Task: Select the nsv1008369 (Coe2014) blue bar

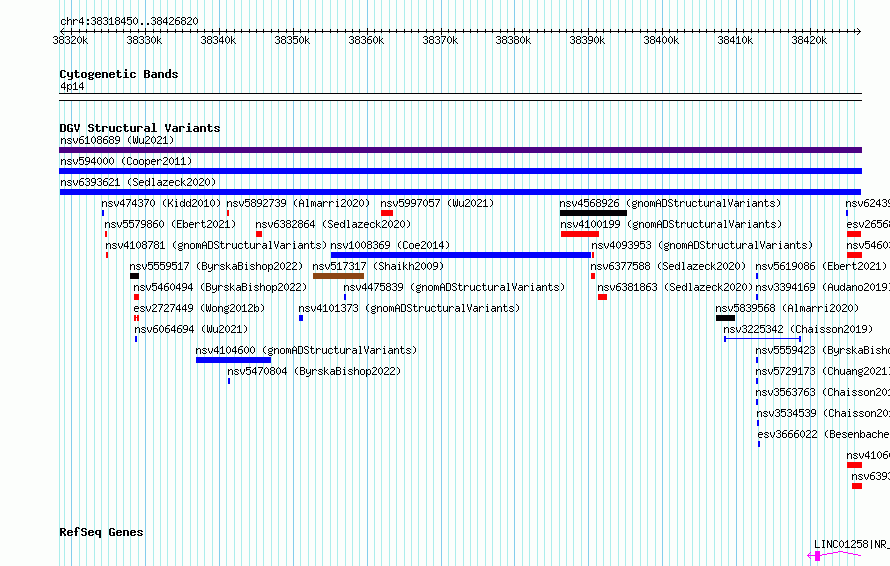Action: pyautogui.click(x=461, y=255)
